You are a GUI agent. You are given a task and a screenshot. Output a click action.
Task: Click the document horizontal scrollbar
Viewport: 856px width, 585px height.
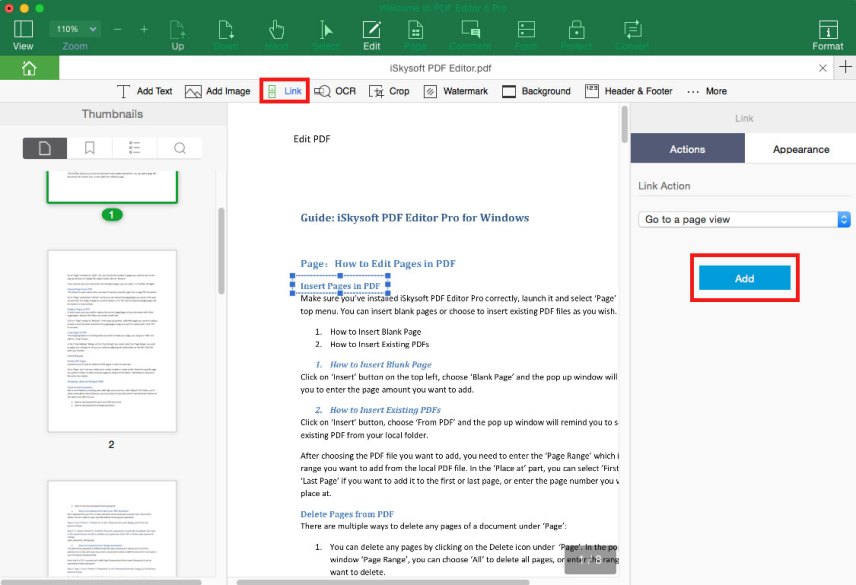tap(382, 582)
